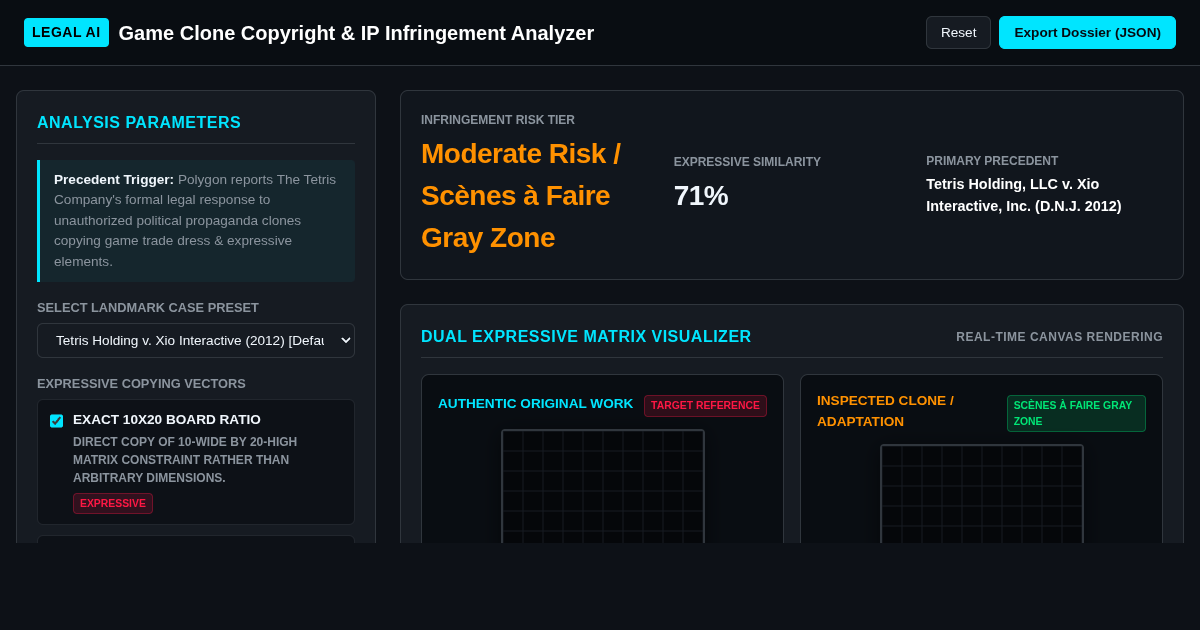The image size is (1200, 630).
Task: Click the TARGET REFERENCE badge
Action: pyautogui.click(x=705, y=405)
